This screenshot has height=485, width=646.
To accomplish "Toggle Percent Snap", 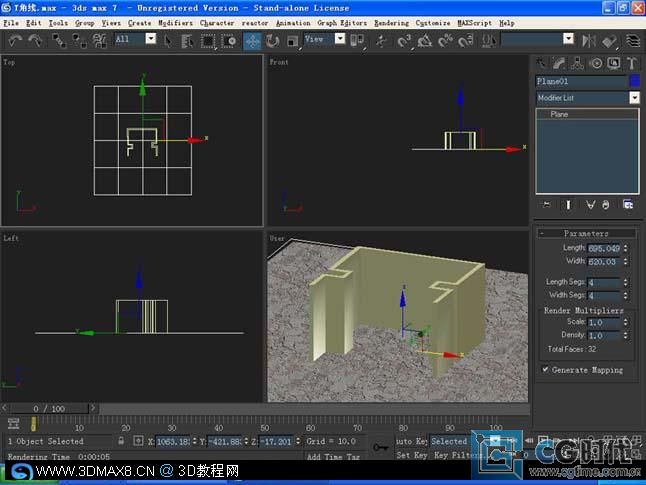I will click(x=445, y=40).
